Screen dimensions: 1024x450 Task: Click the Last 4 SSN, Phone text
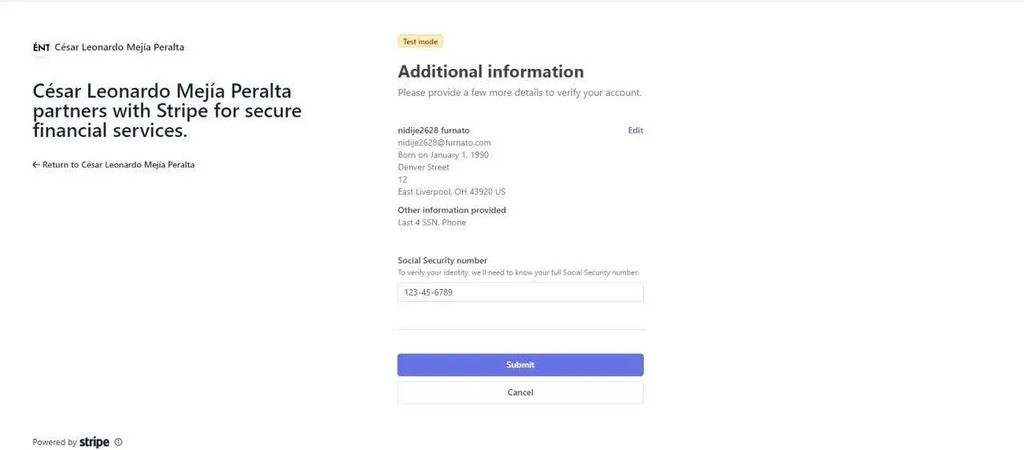point(431,222)
